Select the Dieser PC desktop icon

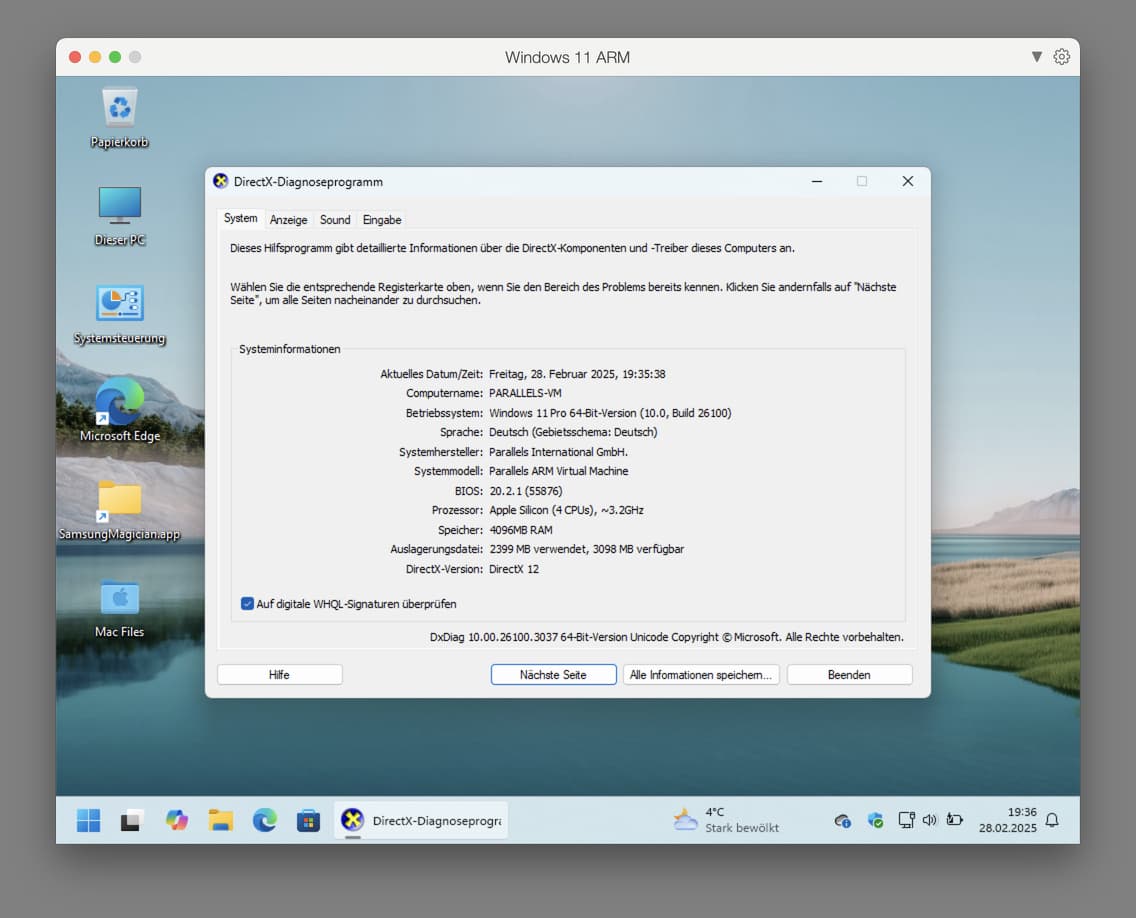[x=120, y=216]
